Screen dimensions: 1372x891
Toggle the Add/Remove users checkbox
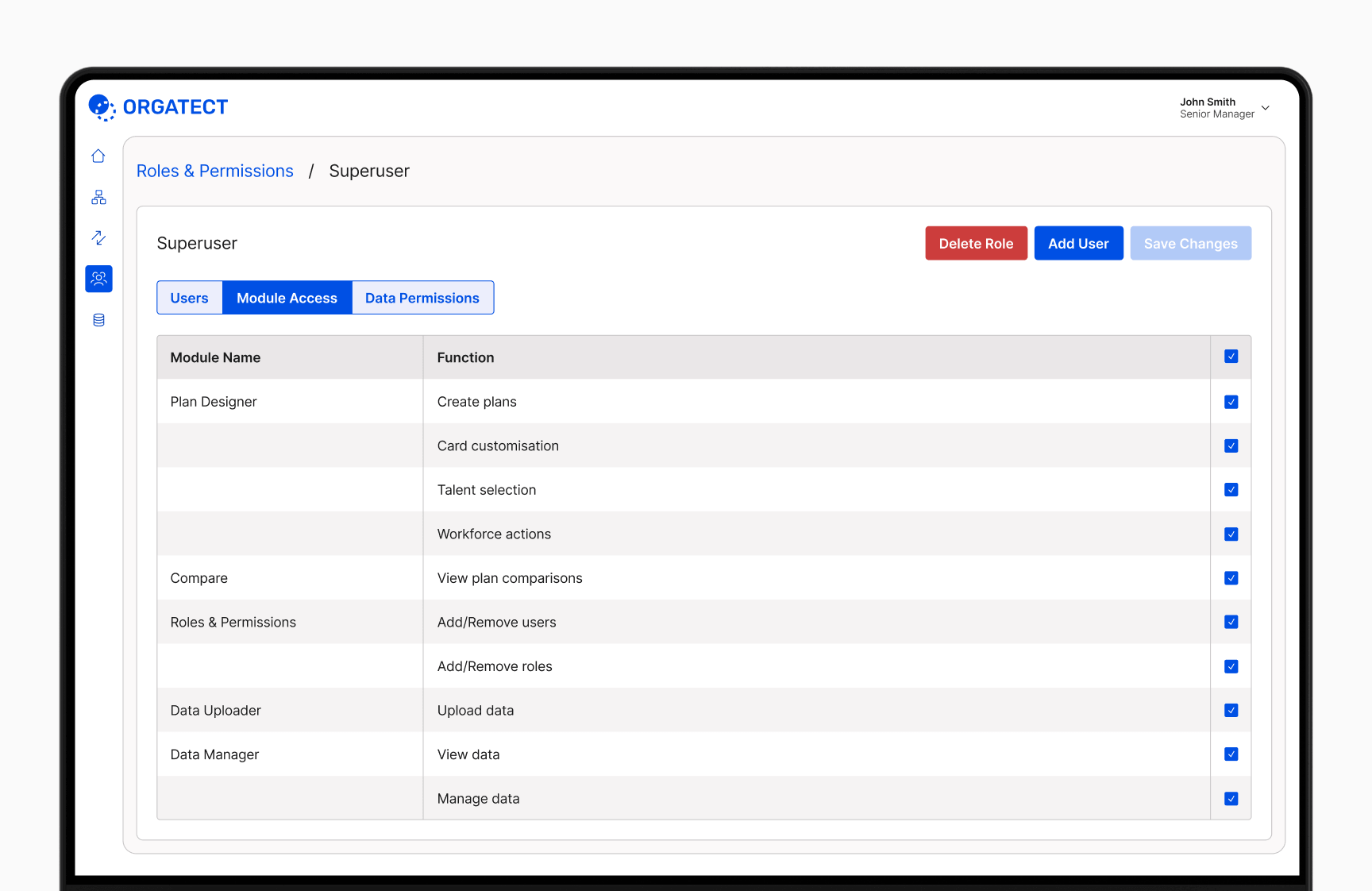(1231, 622)
